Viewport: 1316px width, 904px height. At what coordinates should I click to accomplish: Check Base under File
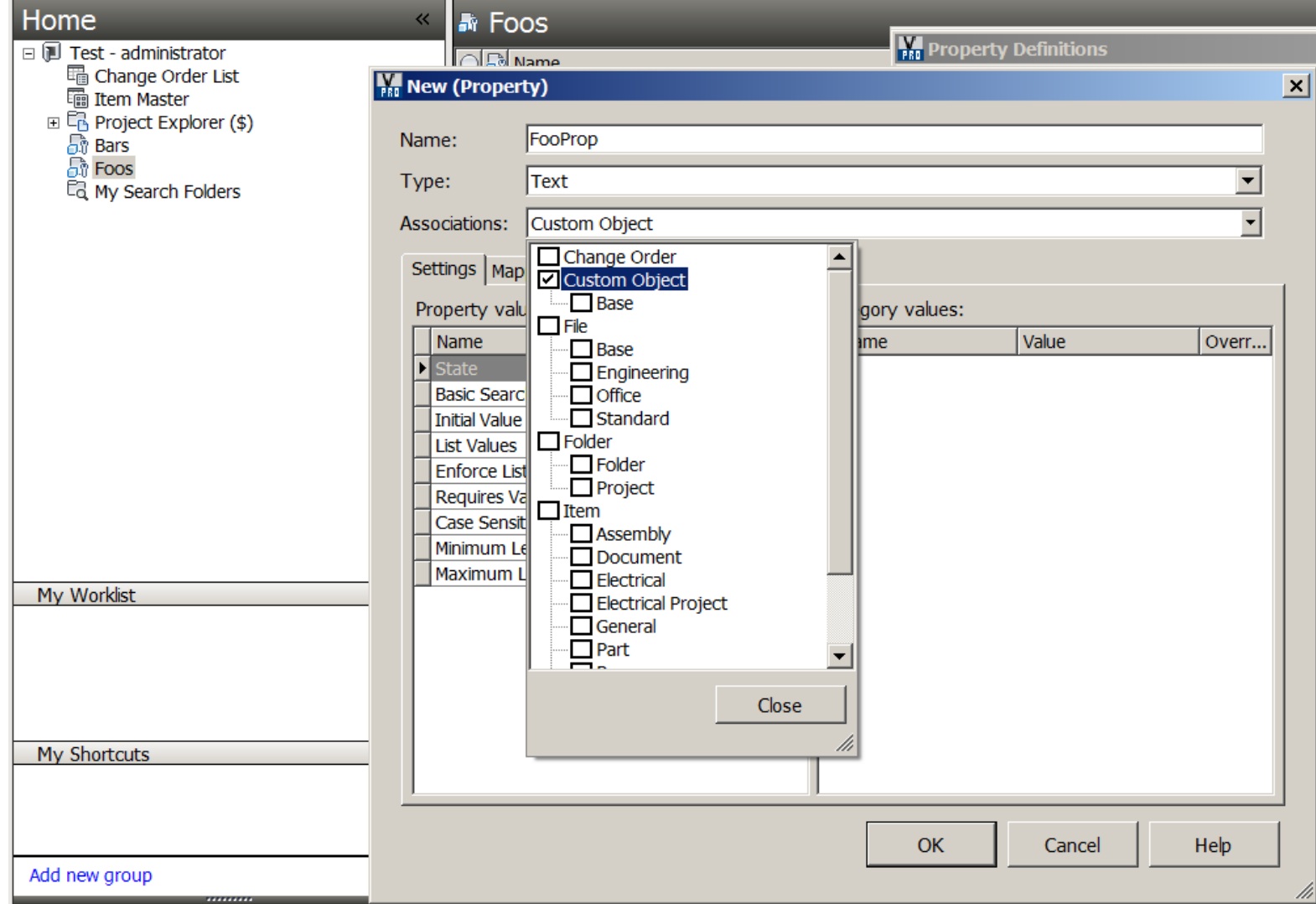click(x=581, y=349)
